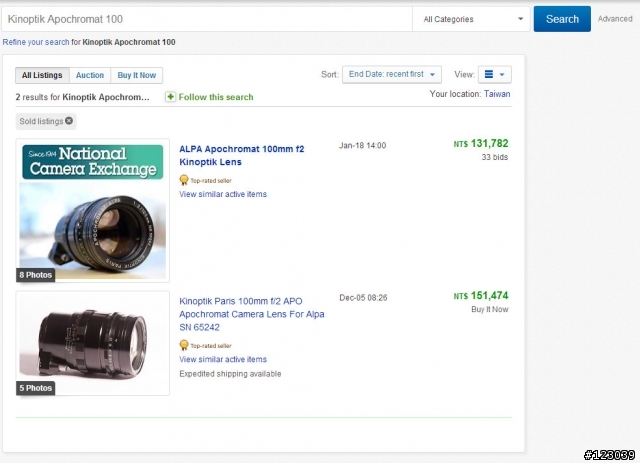Click the 5 Photos badge
The image size is (640, 463).
click(x=36, y=388)
